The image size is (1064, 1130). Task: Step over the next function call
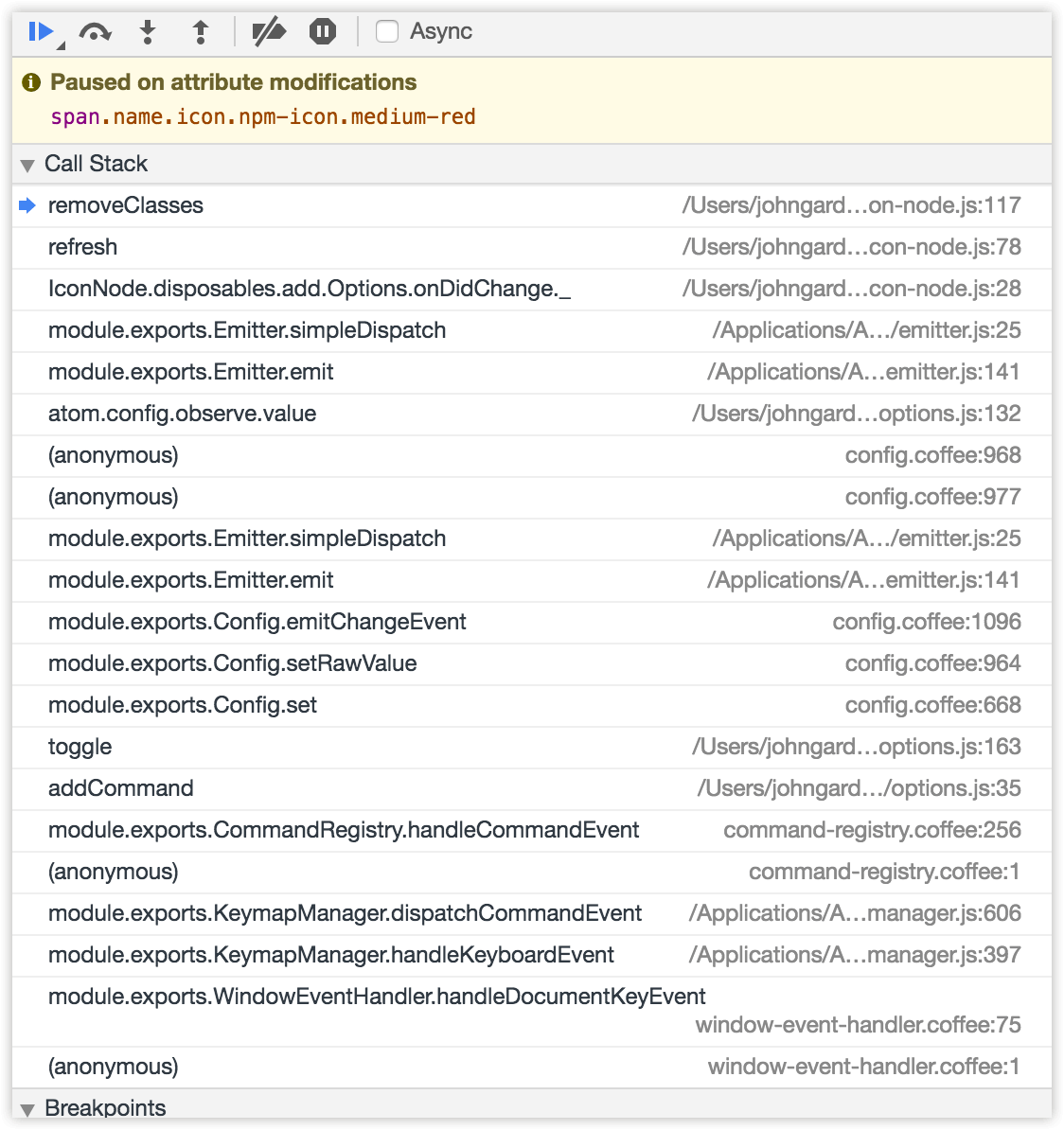pyautogui.click(x=95, y=30)
